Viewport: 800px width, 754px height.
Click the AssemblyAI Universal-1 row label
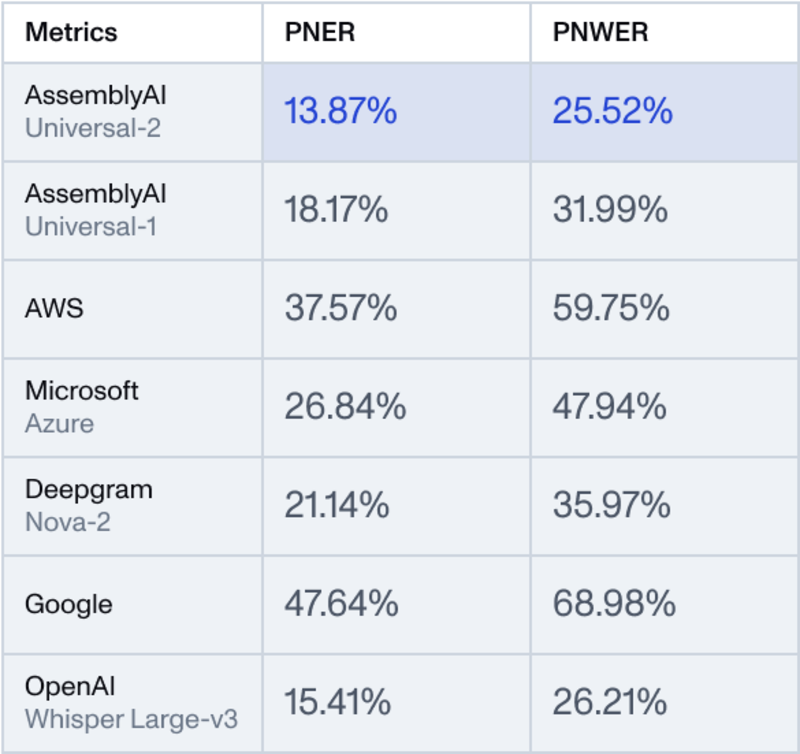click(x=96, y=210)
